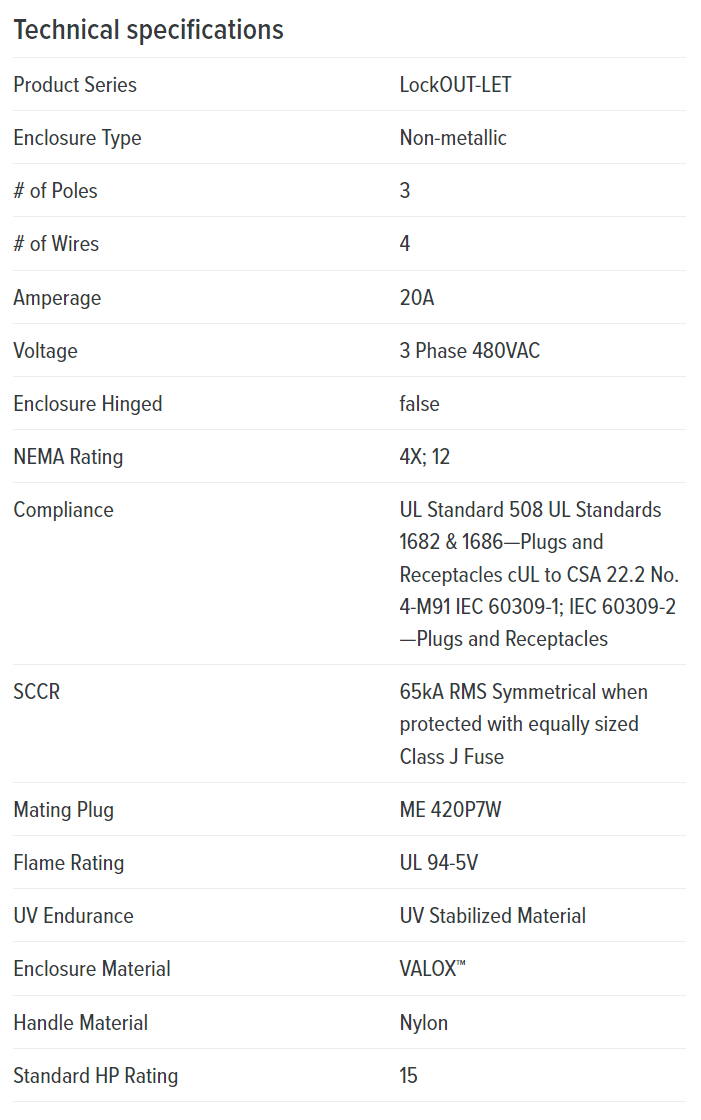This screenshot has height=1120, width=701.
Task: Select the UL 94-5V flame rating value
Action: pyautogui.click(x=439, y=862)
